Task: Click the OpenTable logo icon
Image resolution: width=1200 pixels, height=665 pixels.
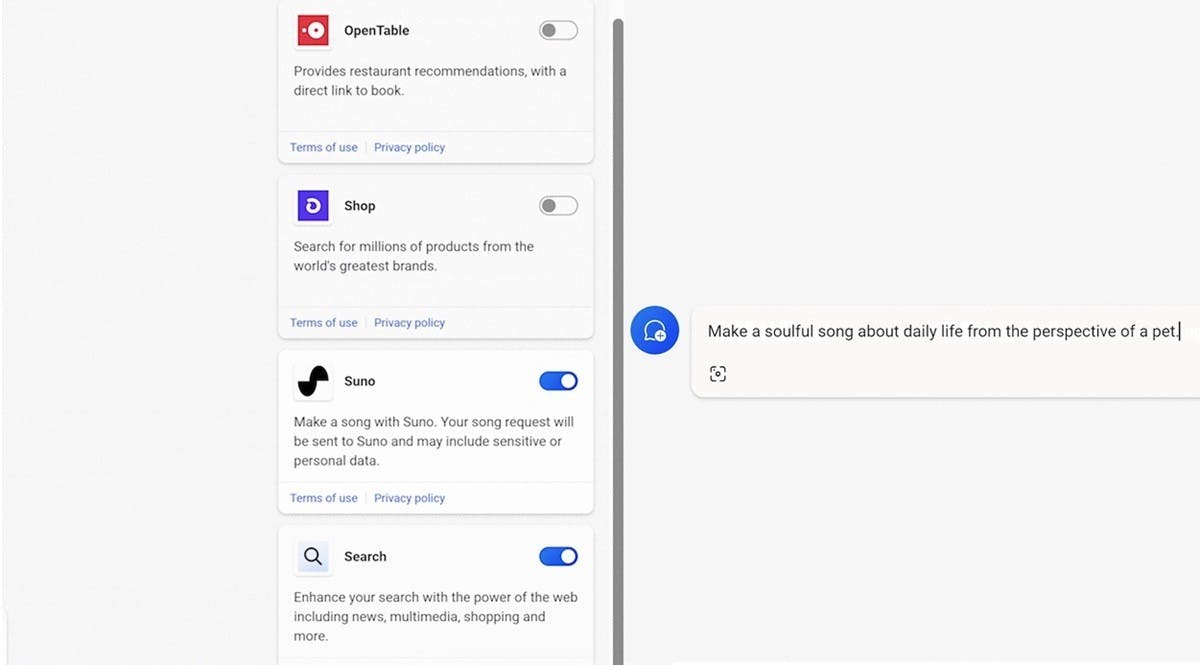Action: click(314, 30)
